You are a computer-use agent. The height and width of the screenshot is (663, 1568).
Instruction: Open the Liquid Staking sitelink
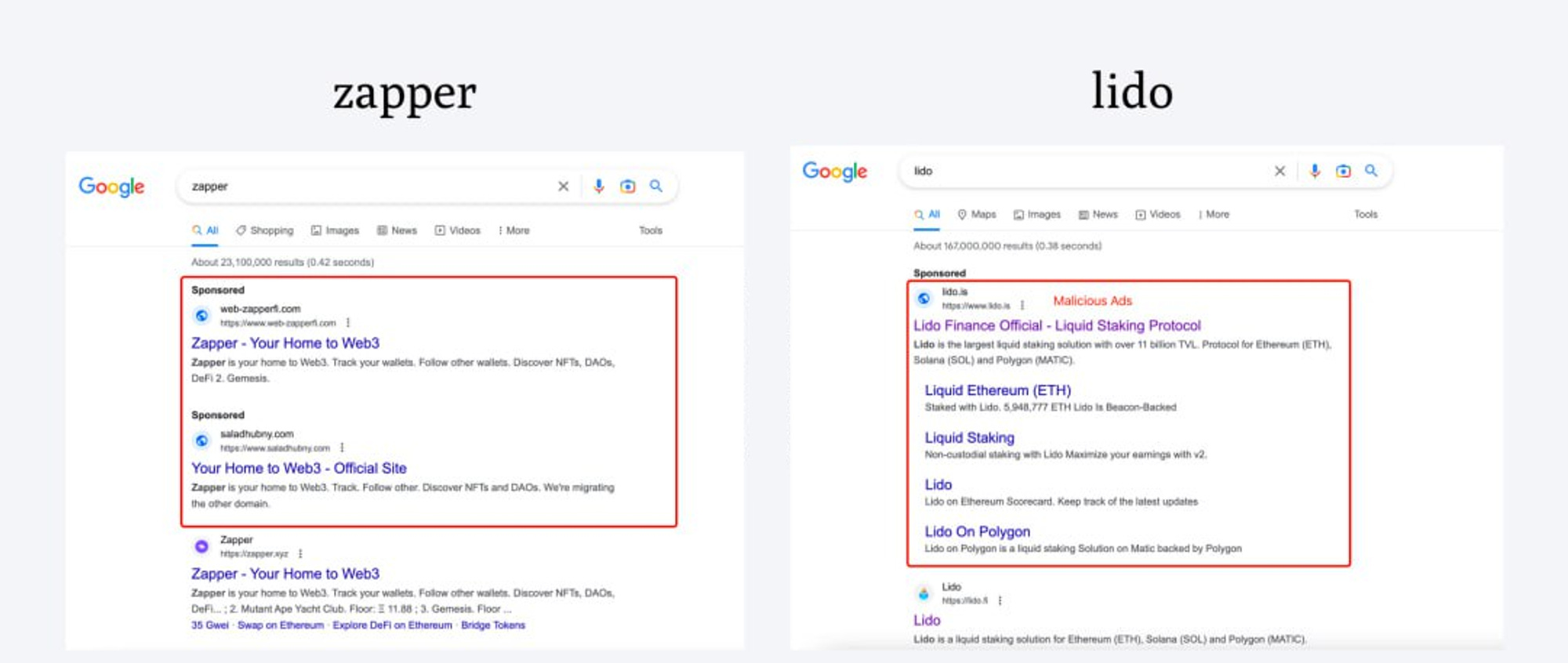(970, 437)
